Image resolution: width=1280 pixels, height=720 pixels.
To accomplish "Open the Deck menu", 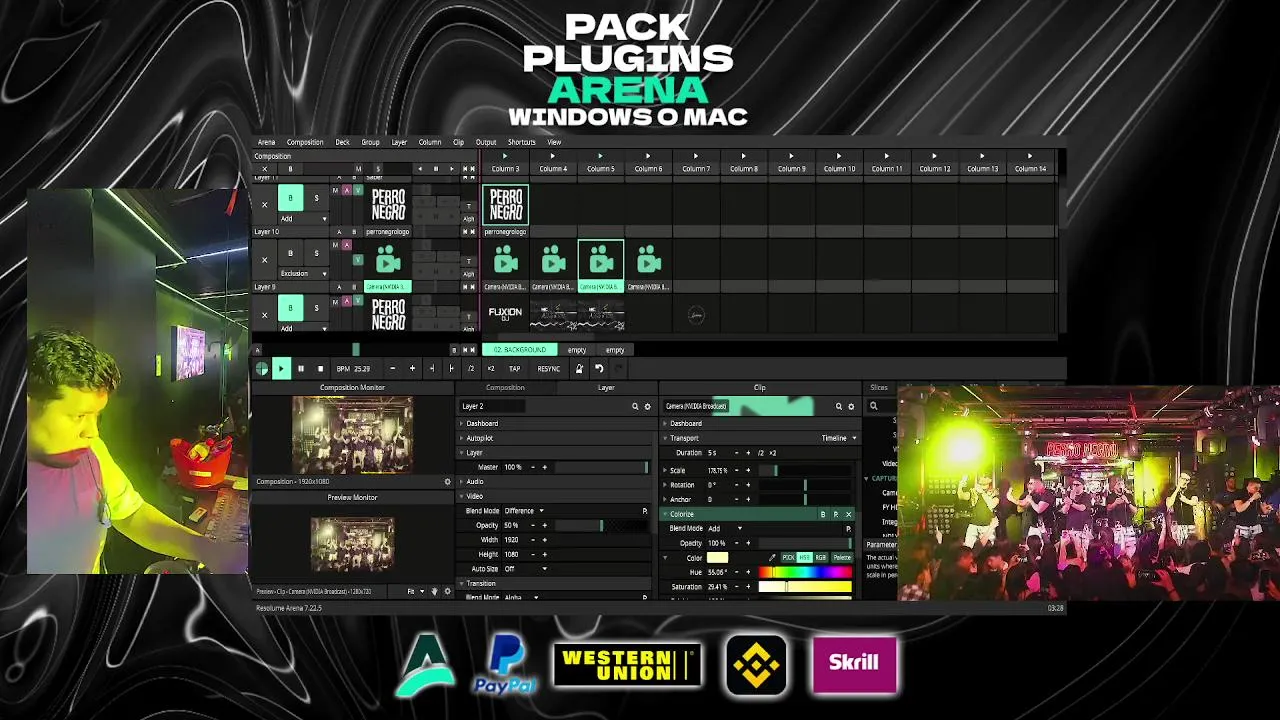I will click(x=342, y=142).
